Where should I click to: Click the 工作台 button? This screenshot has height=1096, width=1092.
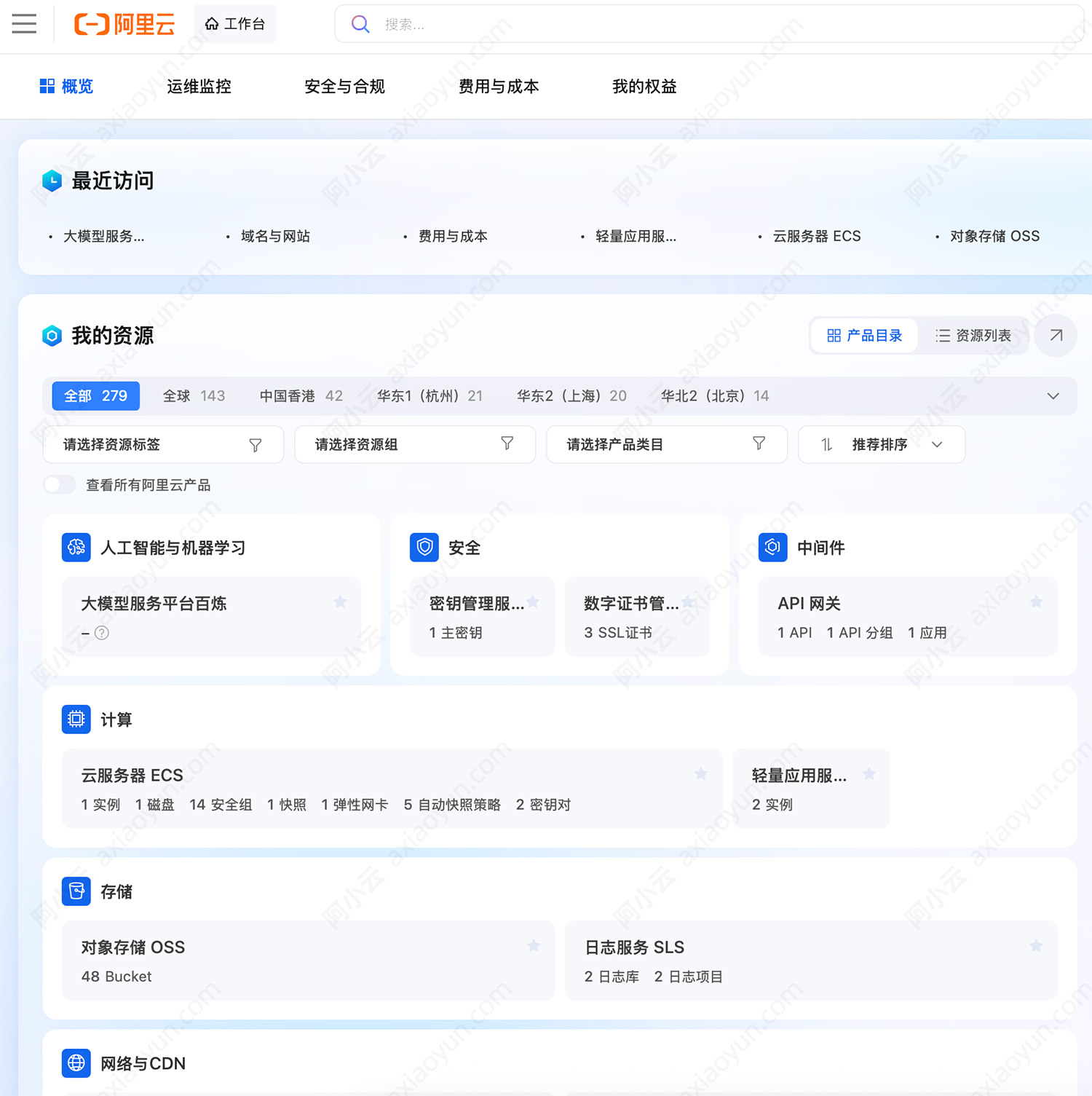pyautogui.click(x=235, y=24)
